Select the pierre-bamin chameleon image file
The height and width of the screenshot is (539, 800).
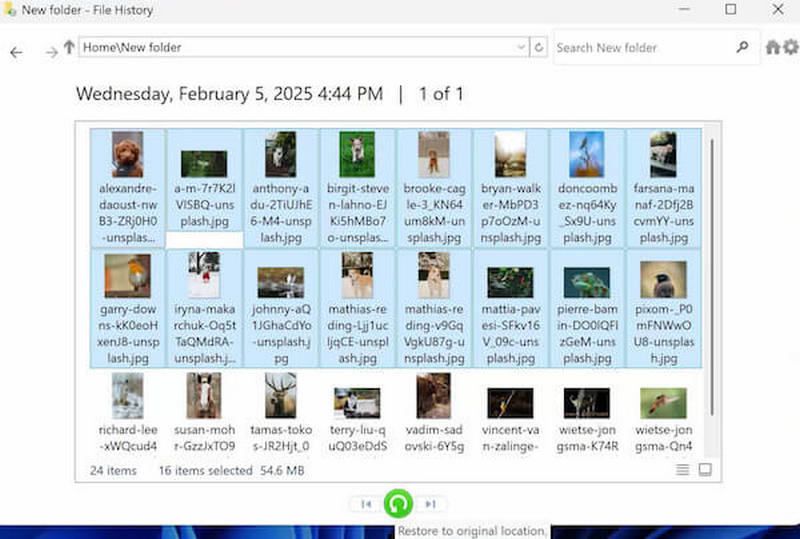click(586, 282)
